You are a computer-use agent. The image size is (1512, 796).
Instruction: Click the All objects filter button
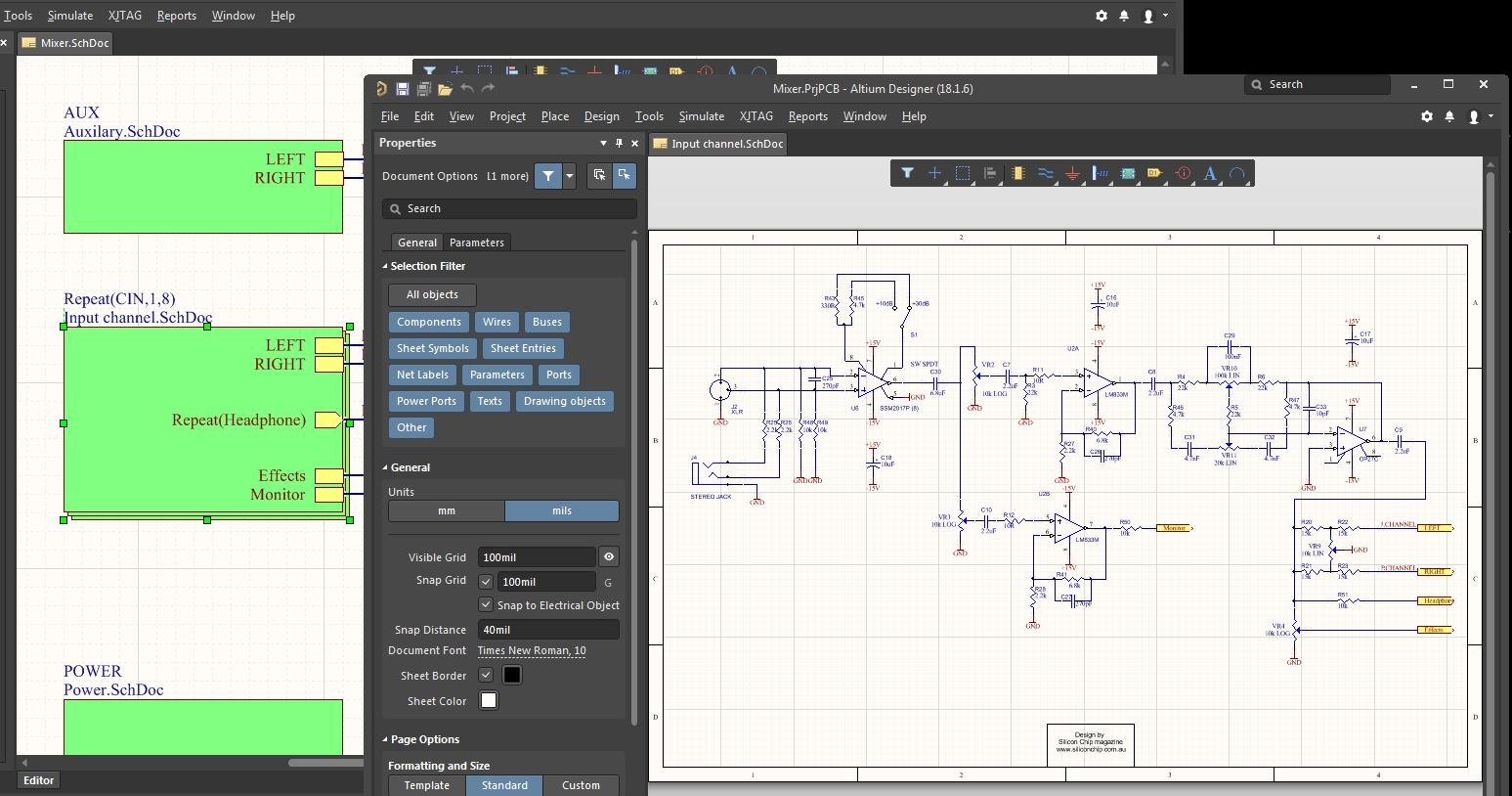432,294
